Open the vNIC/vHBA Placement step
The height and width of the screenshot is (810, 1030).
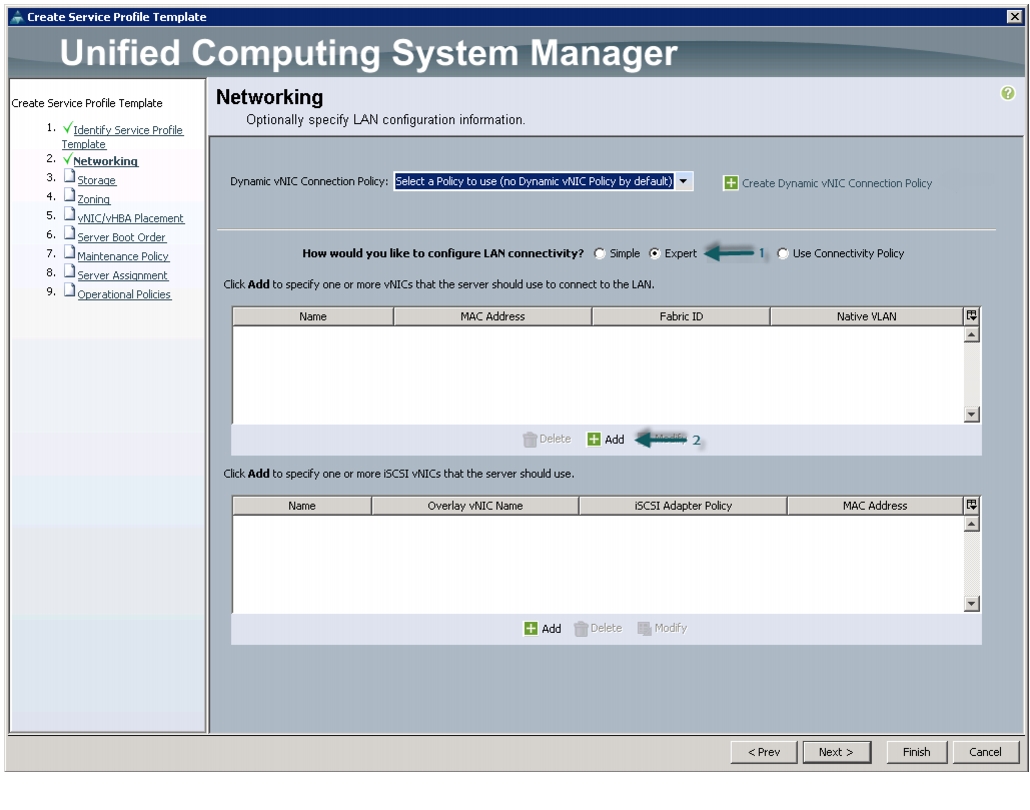(131, 218)
